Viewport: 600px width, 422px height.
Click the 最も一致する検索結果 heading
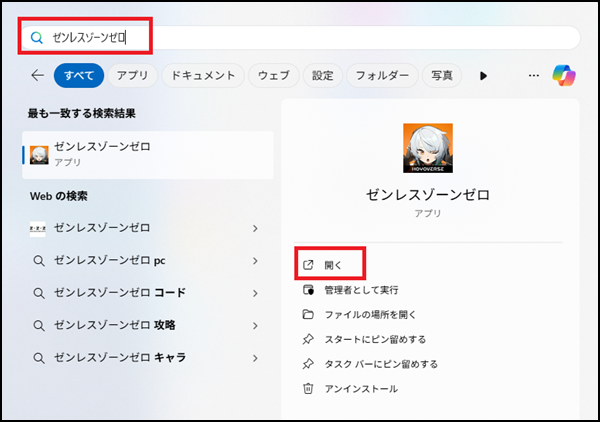(82, 113)
